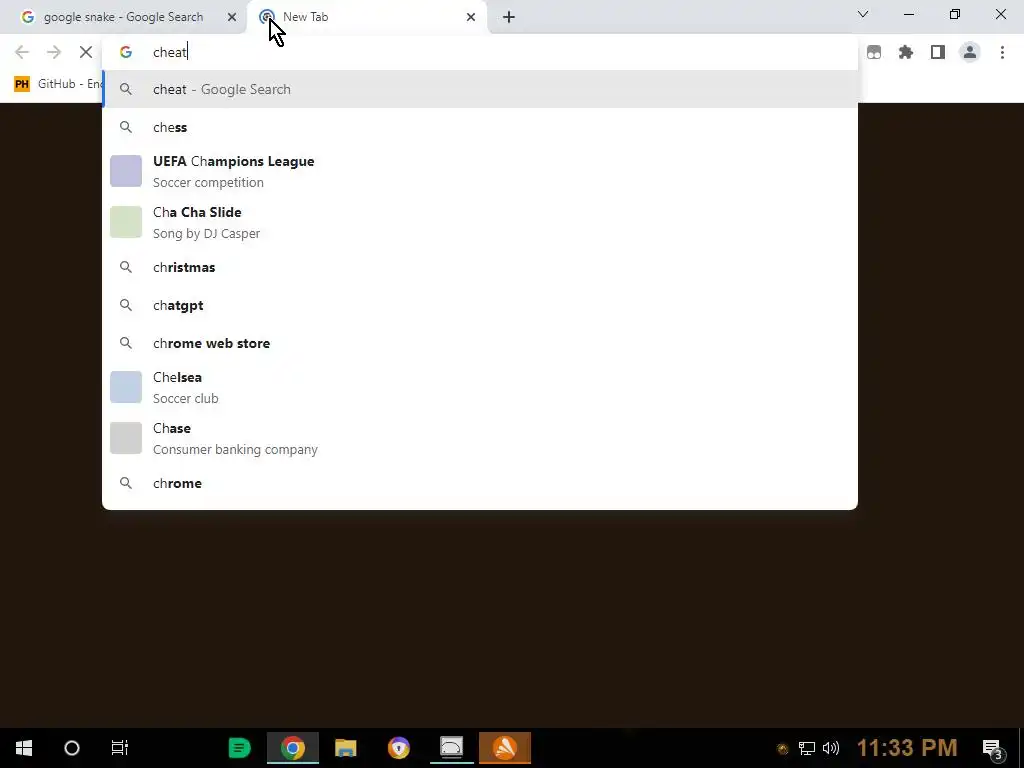Image resolution: width=1024 pixels, height=768 pixels.
Task: Open the notification center icon
Action: point(992,748)
